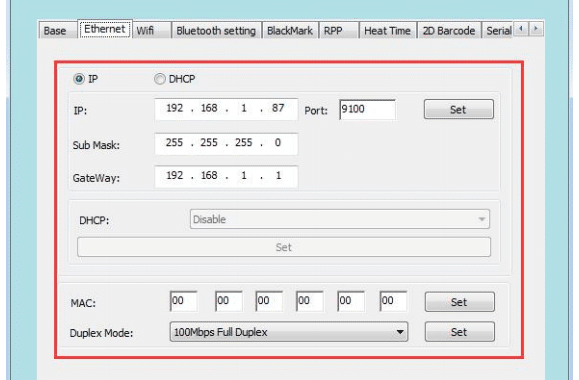Click the Set button beside MAC fields
Viewport: 579px width, 380px height.
459,302
